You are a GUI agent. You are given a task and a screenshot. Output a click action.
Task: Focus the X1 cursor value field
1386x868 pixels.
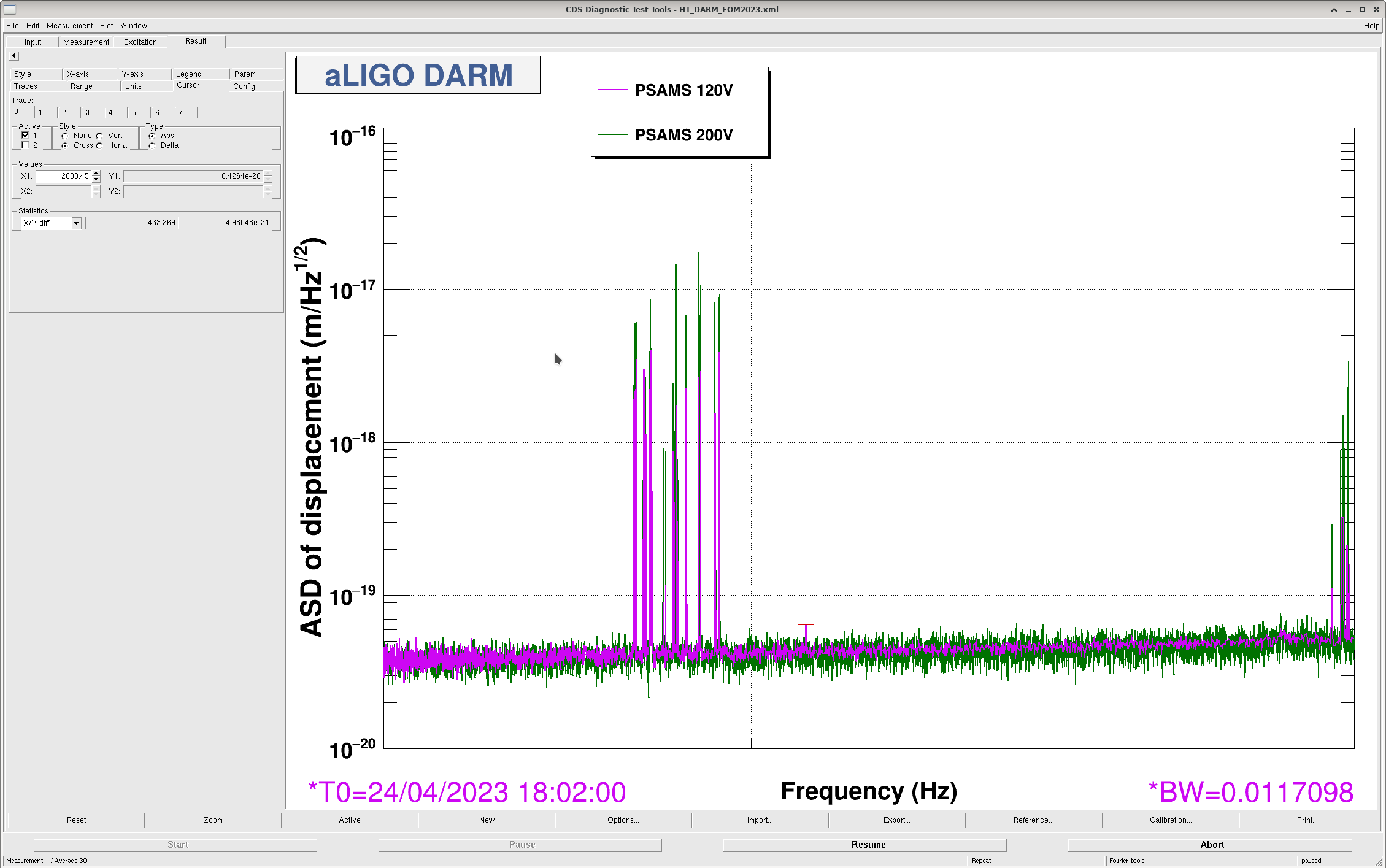[x=64, y=176]
